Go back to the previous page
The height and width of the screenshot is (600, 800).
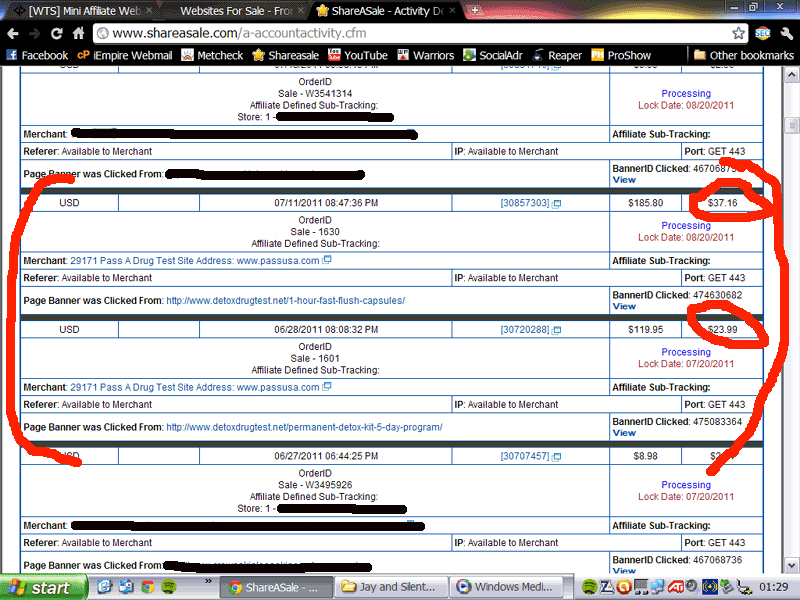13,34
